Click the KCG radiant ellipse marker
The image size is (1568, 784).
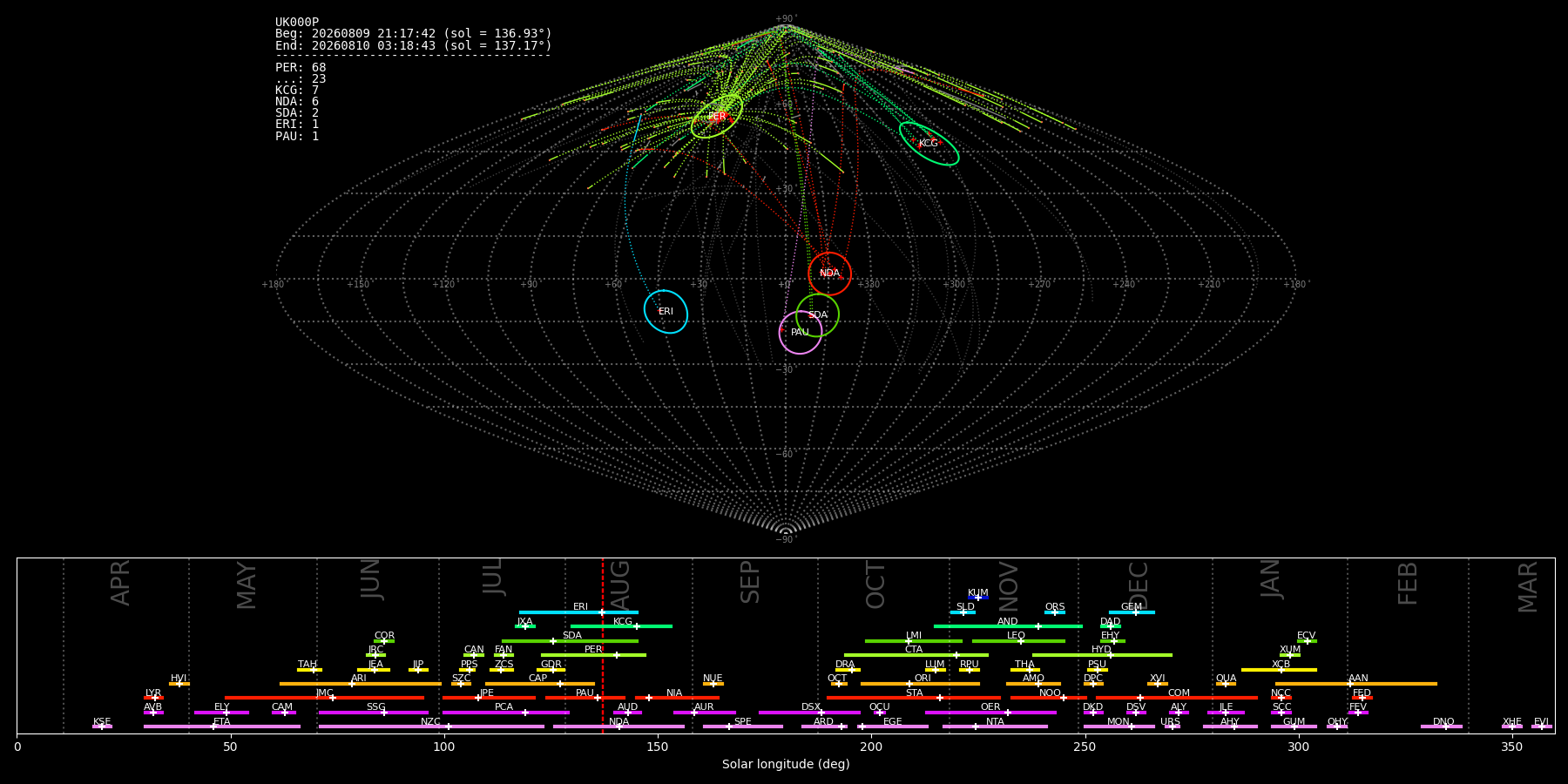coord(929,144)
